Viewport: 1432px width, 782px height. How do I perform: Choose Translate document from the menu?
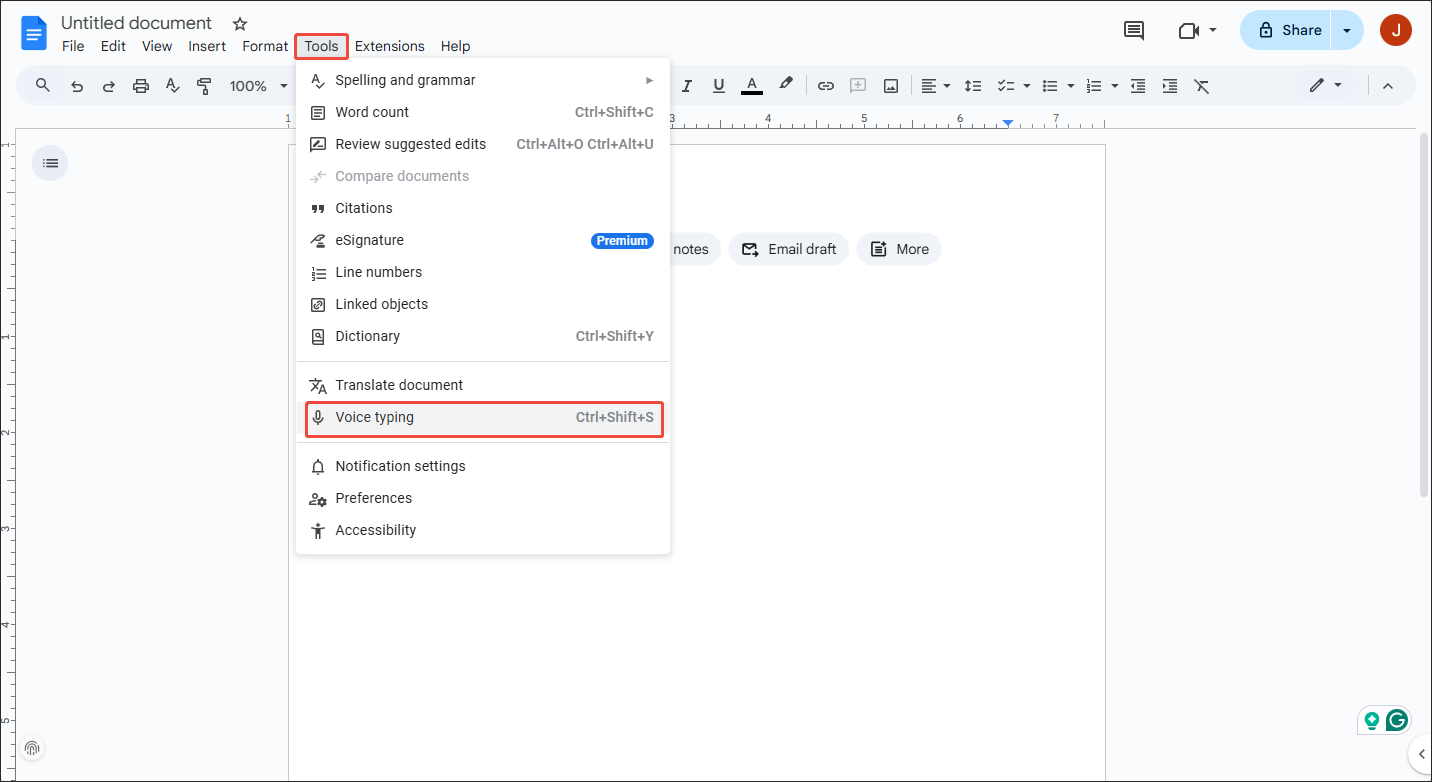coord(397,384)
